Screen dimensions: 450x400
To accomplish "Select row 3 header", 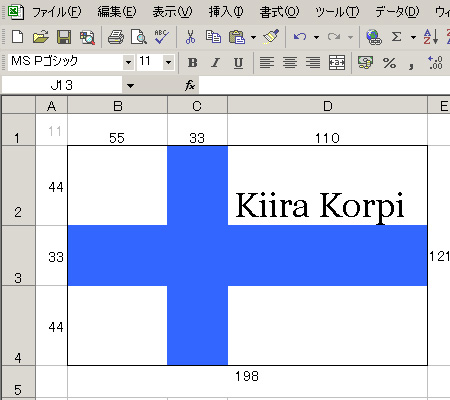I will [18, 256].
